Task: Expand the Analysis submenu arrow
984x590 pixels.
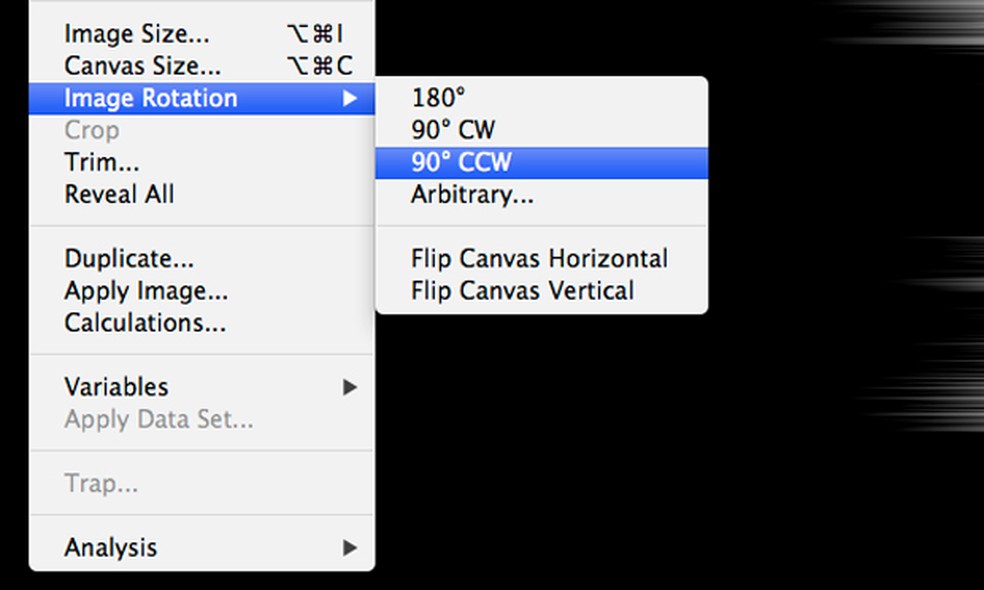Action: click(x=349, y=548)
